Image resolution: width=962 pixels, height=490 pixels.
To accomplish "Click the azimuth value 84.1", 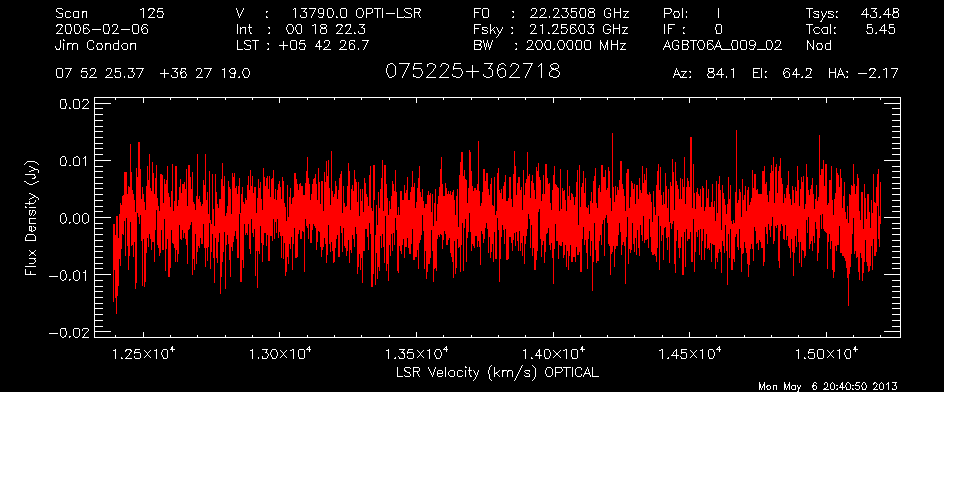I will click(x=722, y=74).
